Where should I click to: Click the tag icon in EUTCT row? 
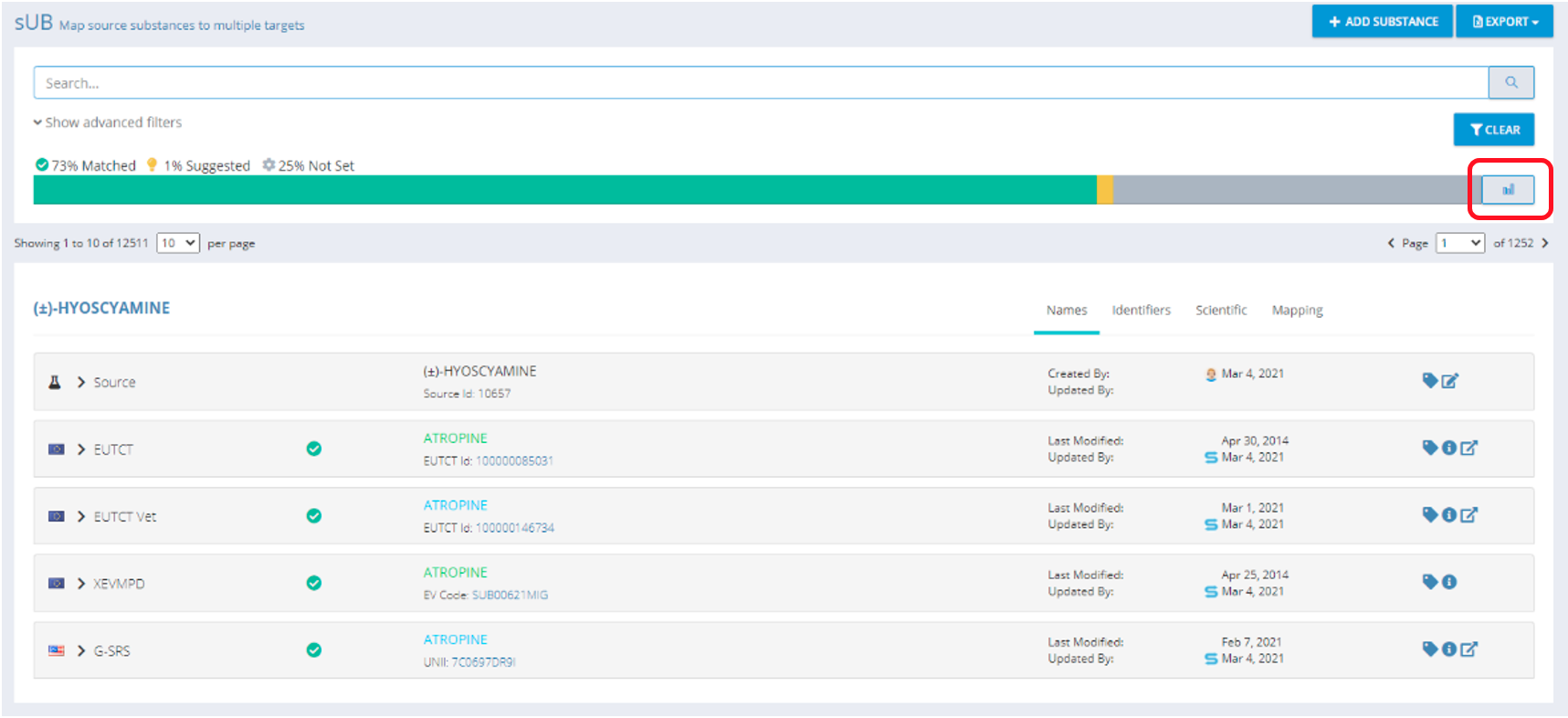[x=1430, y=448]
